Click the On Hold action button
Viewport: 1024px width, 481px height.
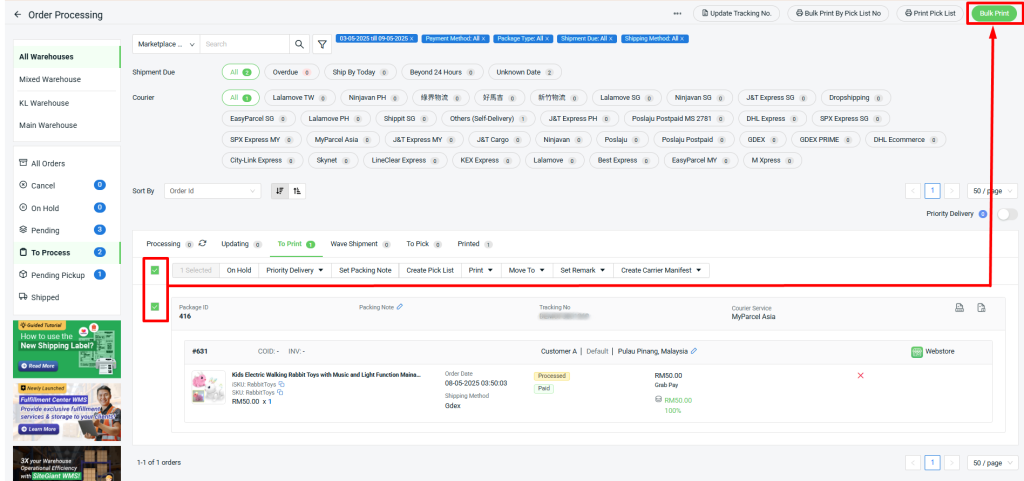tap(238, 270)
